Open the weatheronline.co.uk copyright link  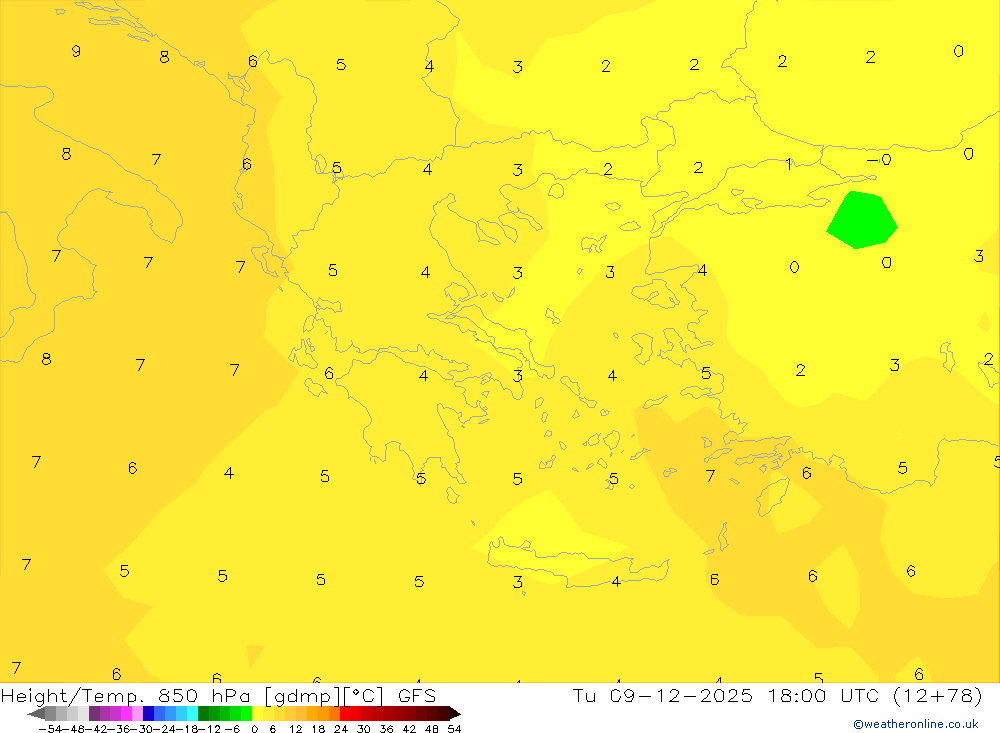coord(916,724)
